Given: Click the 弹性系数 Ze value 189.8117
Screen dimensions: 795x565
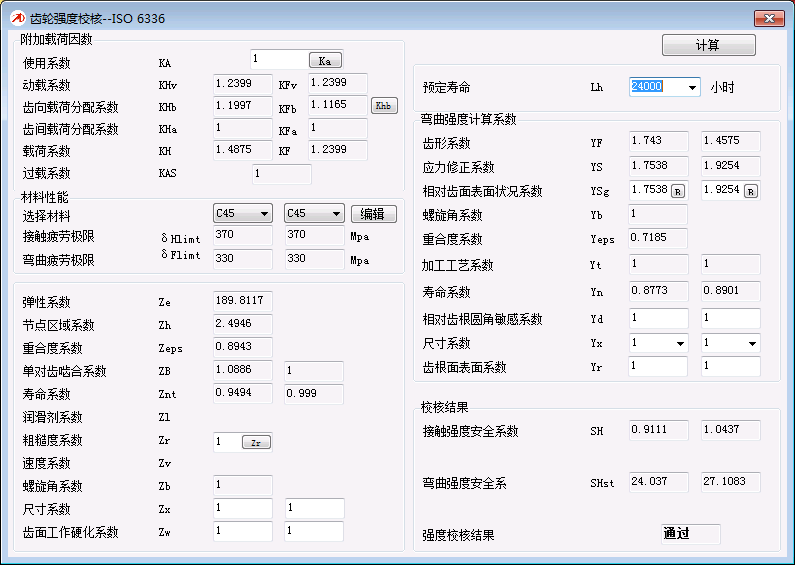Looking at the screenshot, I should point(243,301).
